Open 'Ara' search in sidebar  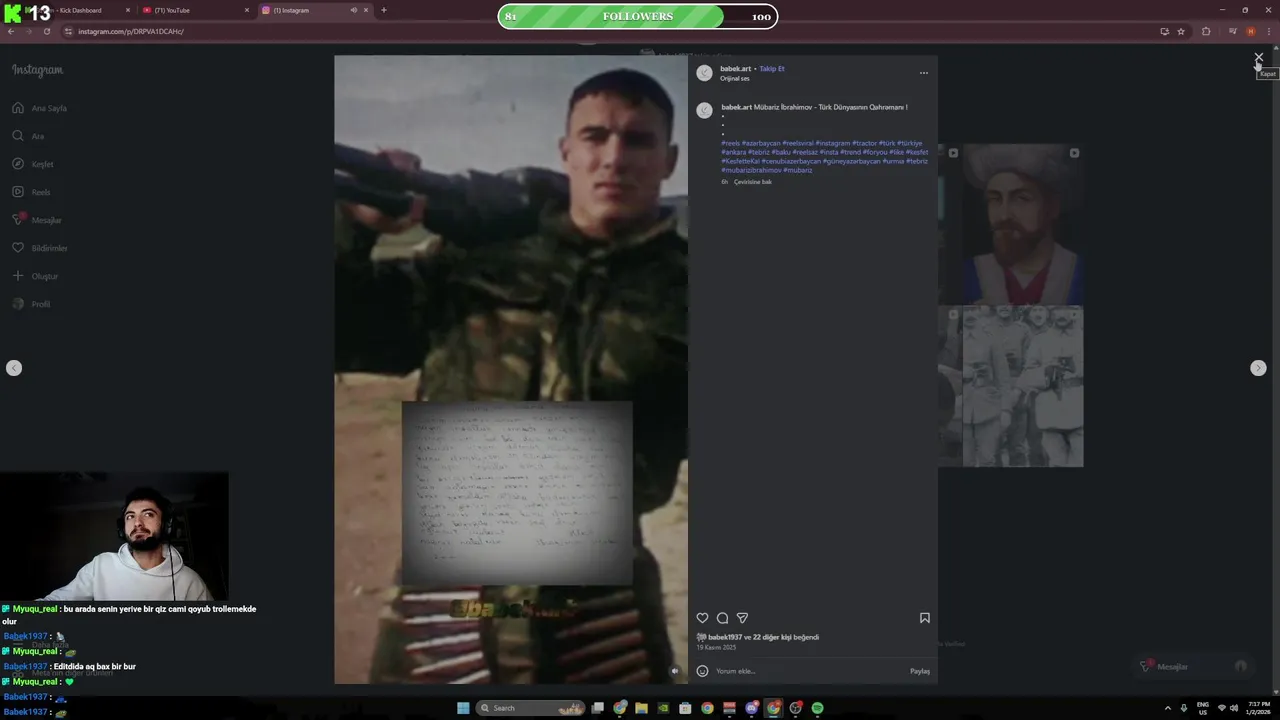(x=28, y=136)
